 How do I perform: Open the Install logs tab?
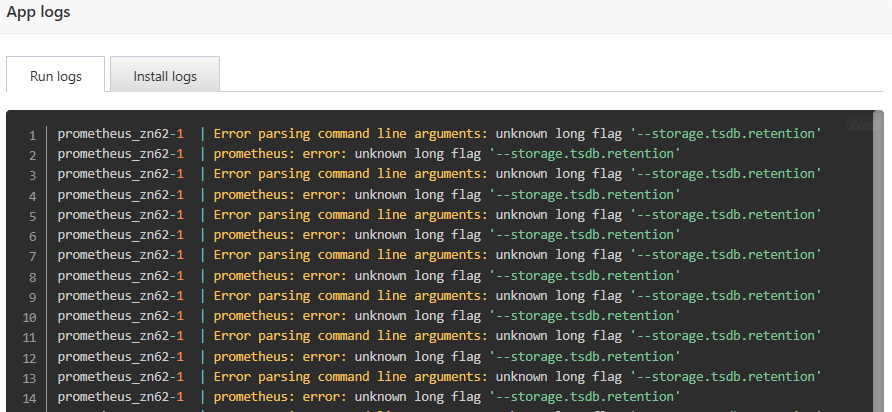[x=165, y=75]
